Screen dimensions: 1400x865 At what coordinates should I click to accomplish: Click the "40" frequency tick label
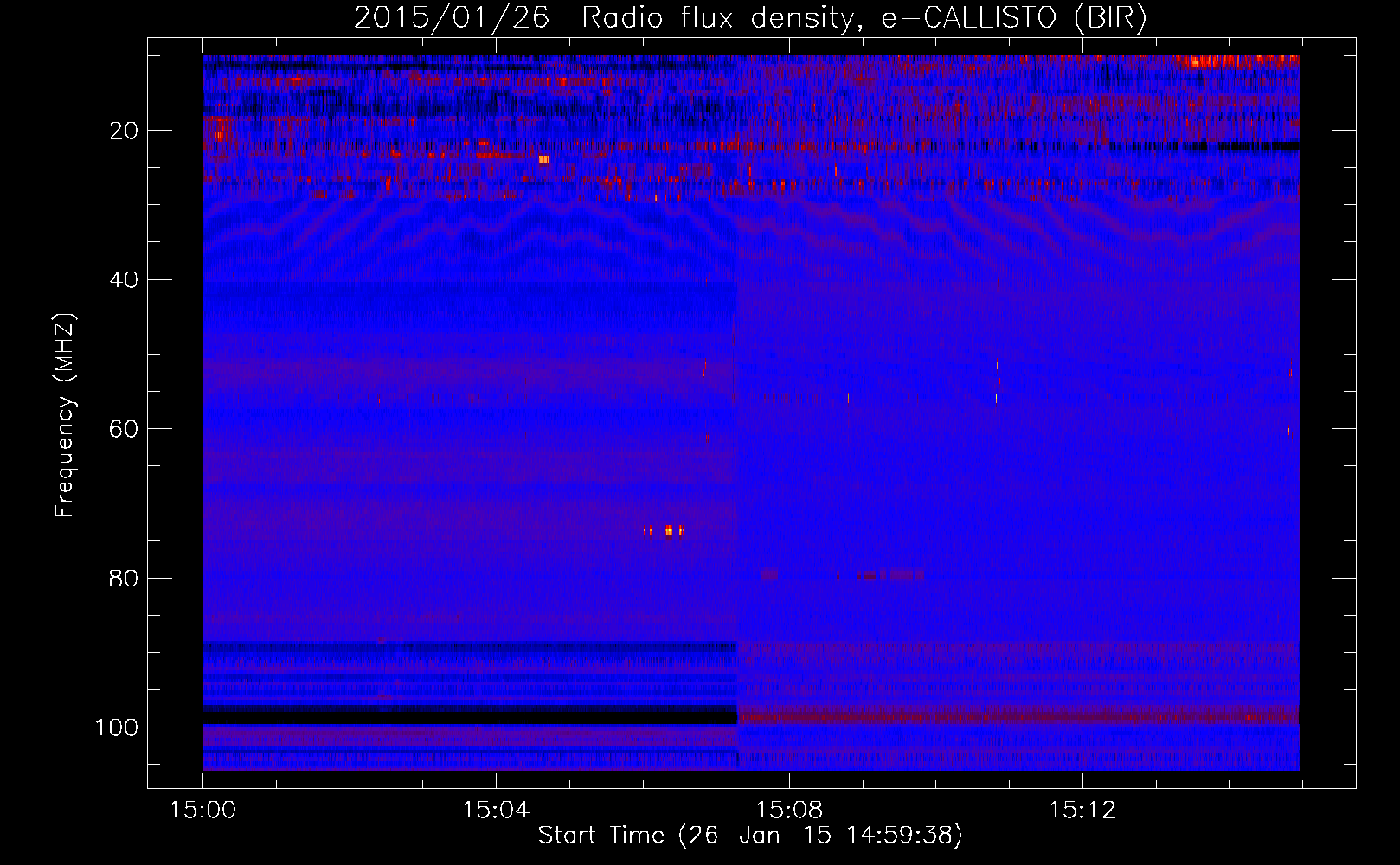(x=124, y=280)
